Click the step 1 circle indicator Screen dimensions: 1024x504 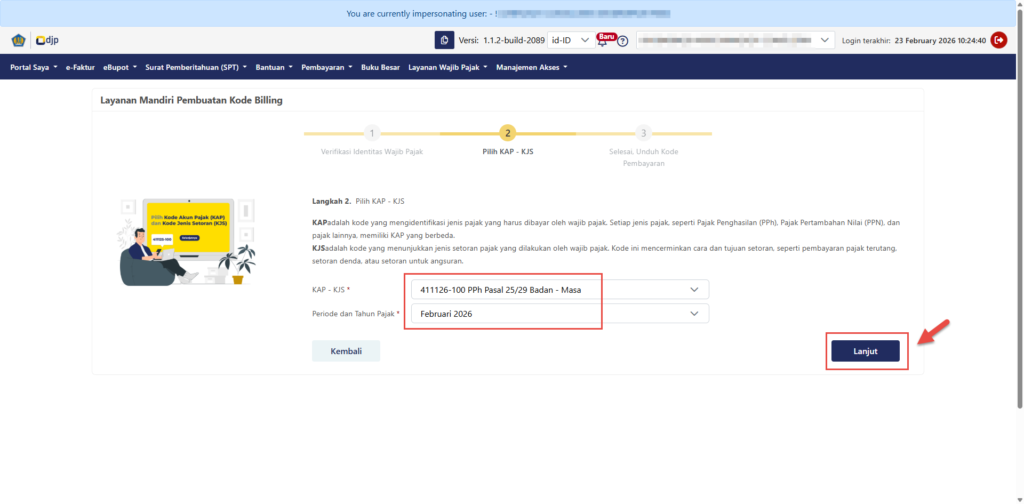tap(372, 133)
